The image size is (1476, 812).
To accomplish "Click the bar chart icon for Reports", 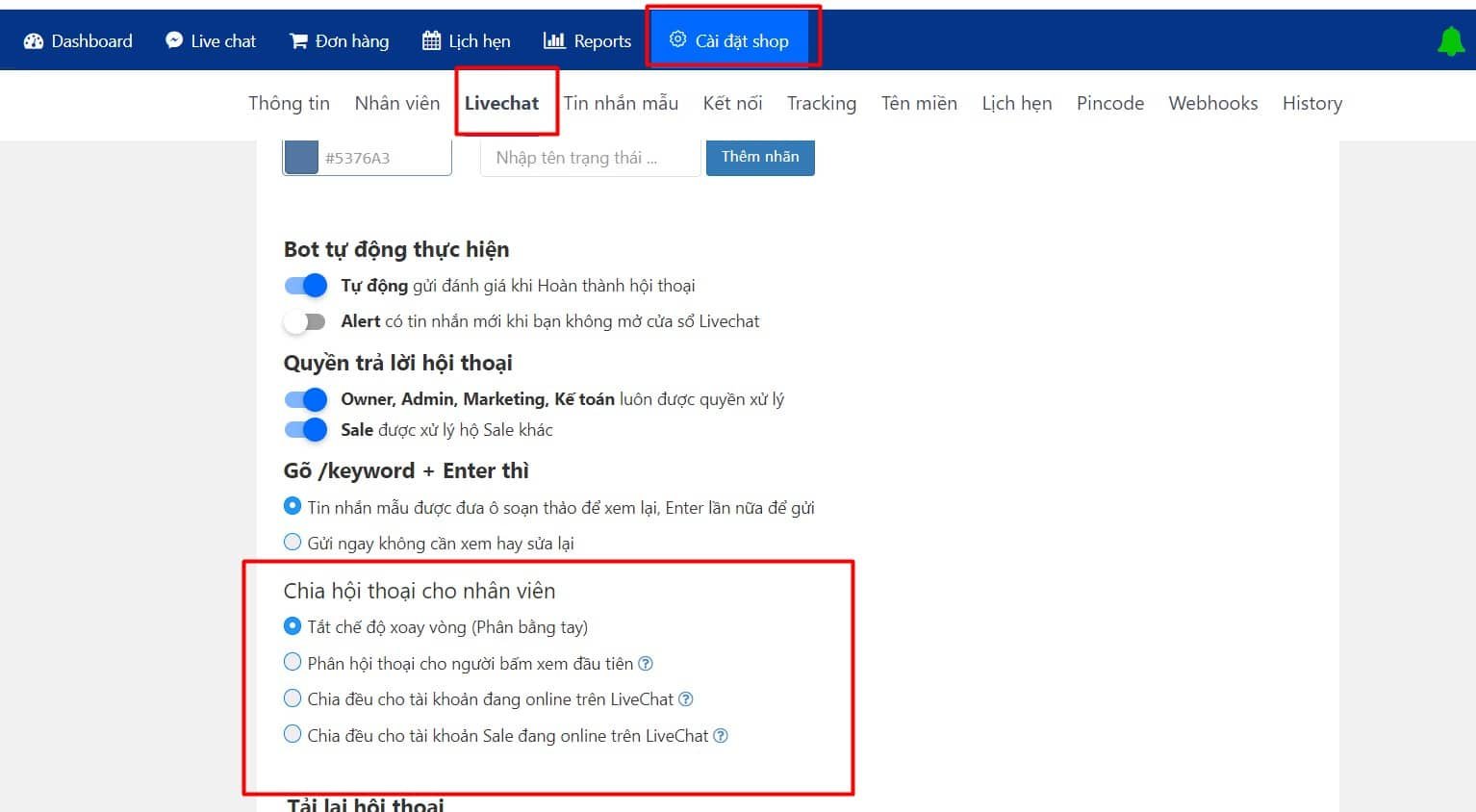I will [551, 39].
